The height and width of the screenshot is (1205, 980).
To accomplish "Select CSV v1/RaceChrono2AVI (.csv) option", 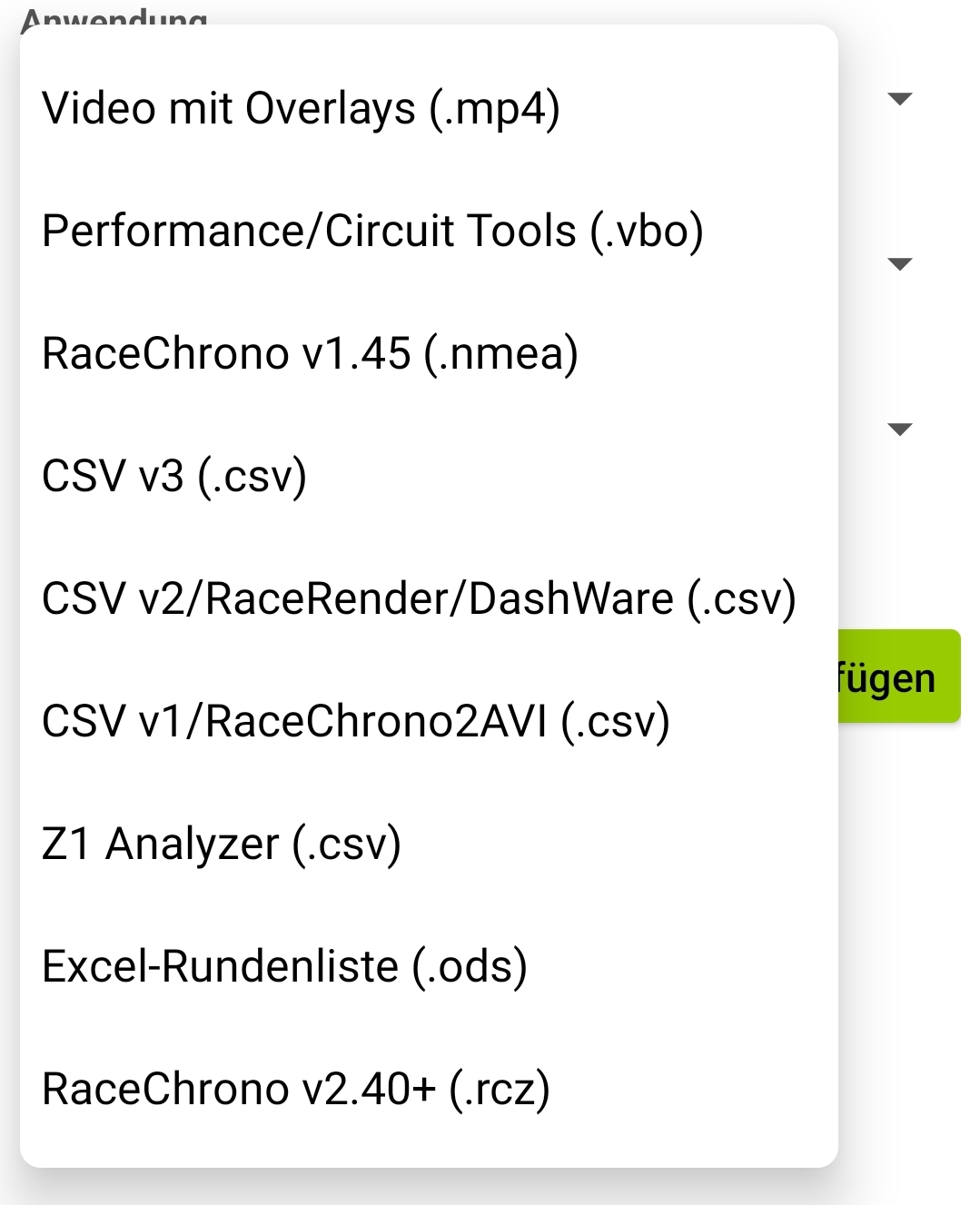I will [x=356, y=722].
